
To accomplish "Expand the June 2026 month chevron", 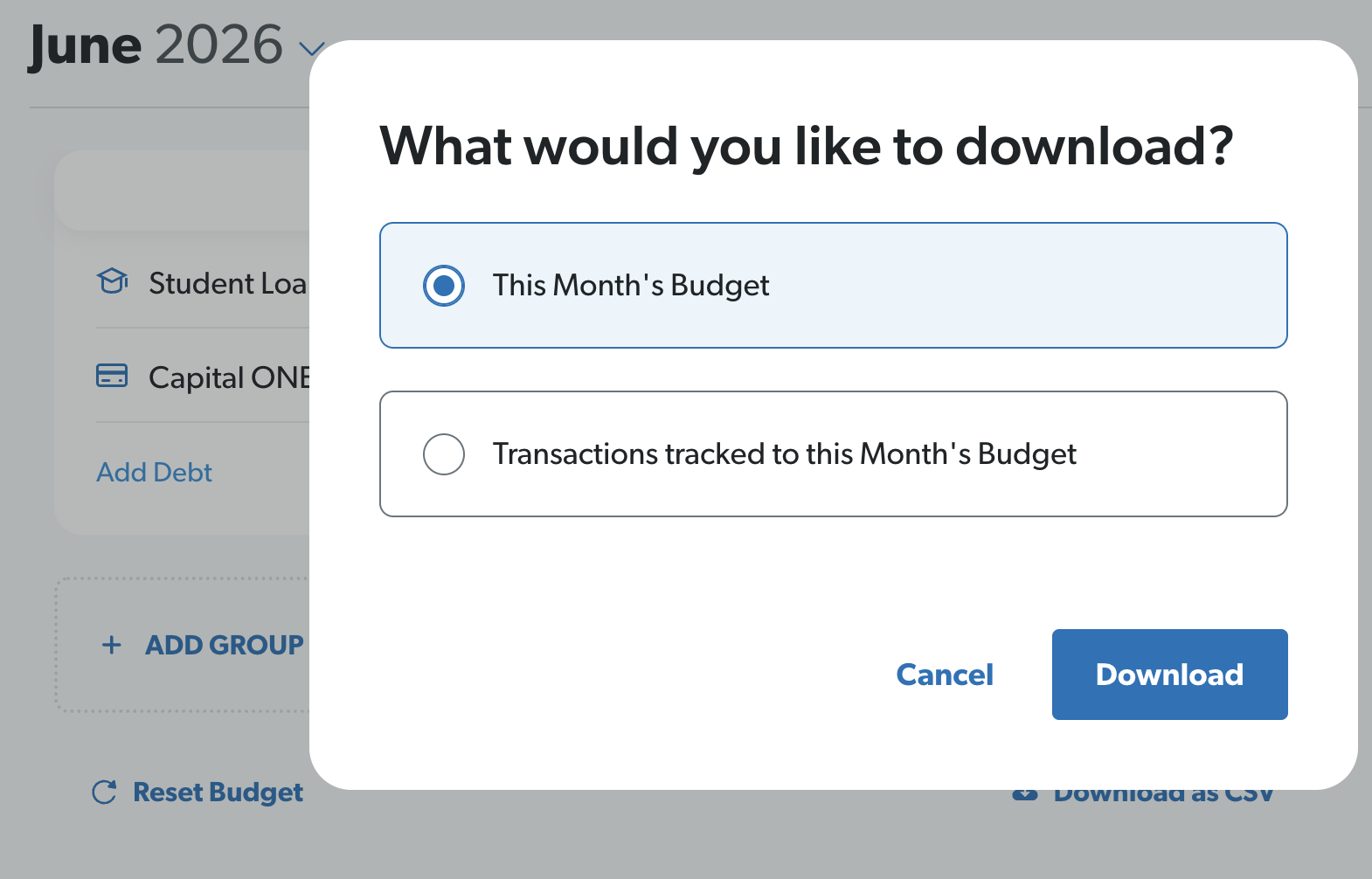I will pos(312,48).
